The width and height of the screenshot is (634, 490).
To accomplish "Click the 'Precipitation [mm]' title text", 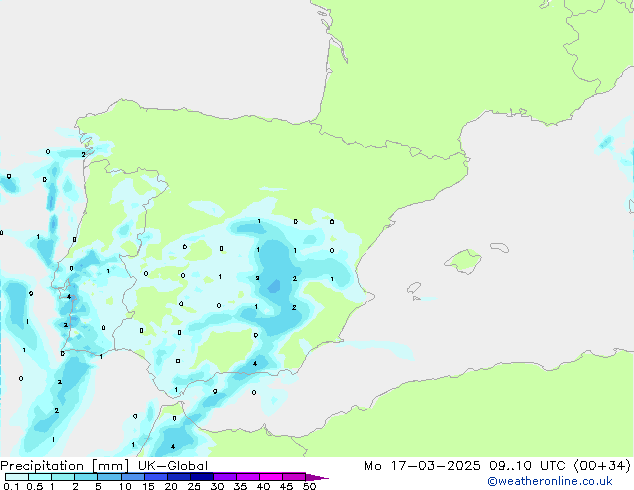I will (64, 466).
